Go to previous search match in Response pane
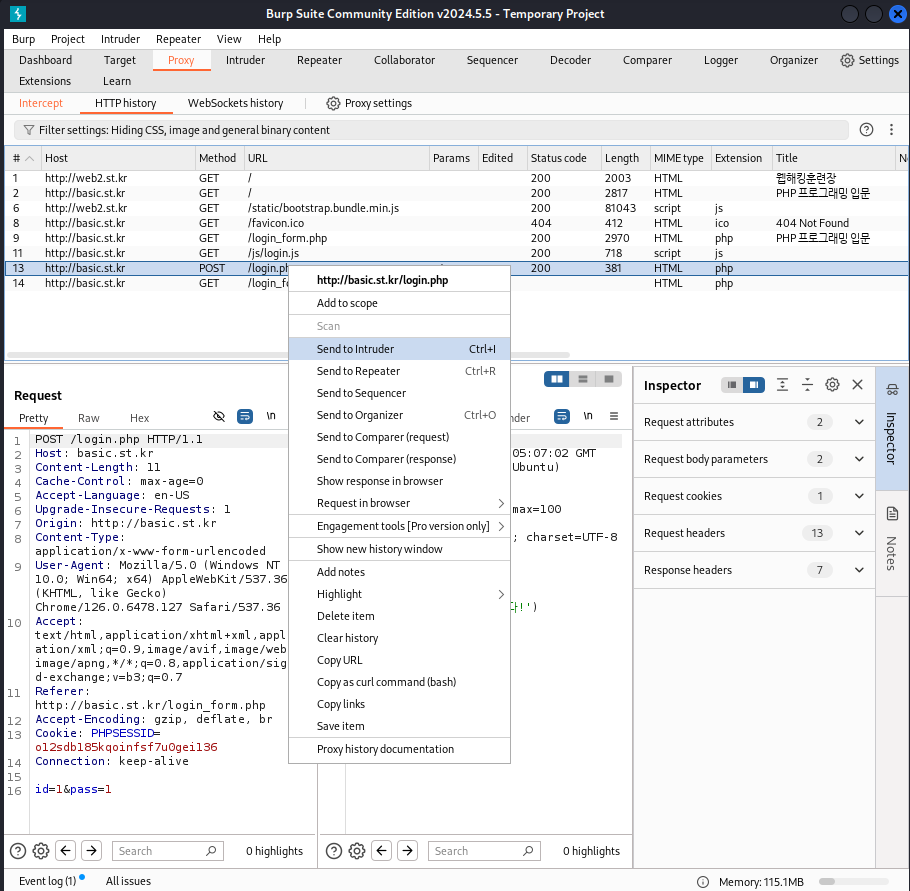 (381, 851)
